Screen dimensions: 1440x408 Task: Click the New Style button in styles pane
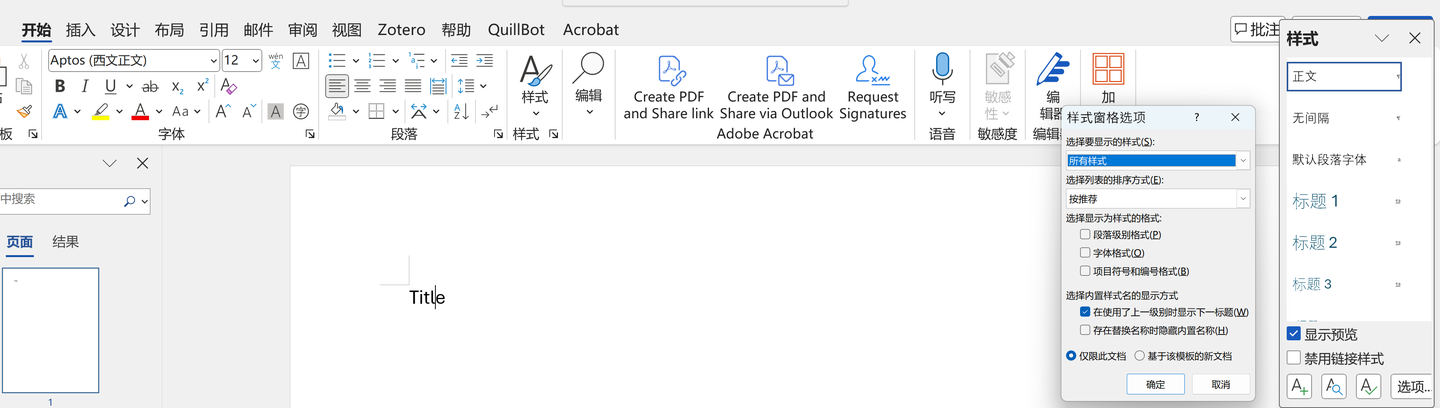pos(1300,386)
